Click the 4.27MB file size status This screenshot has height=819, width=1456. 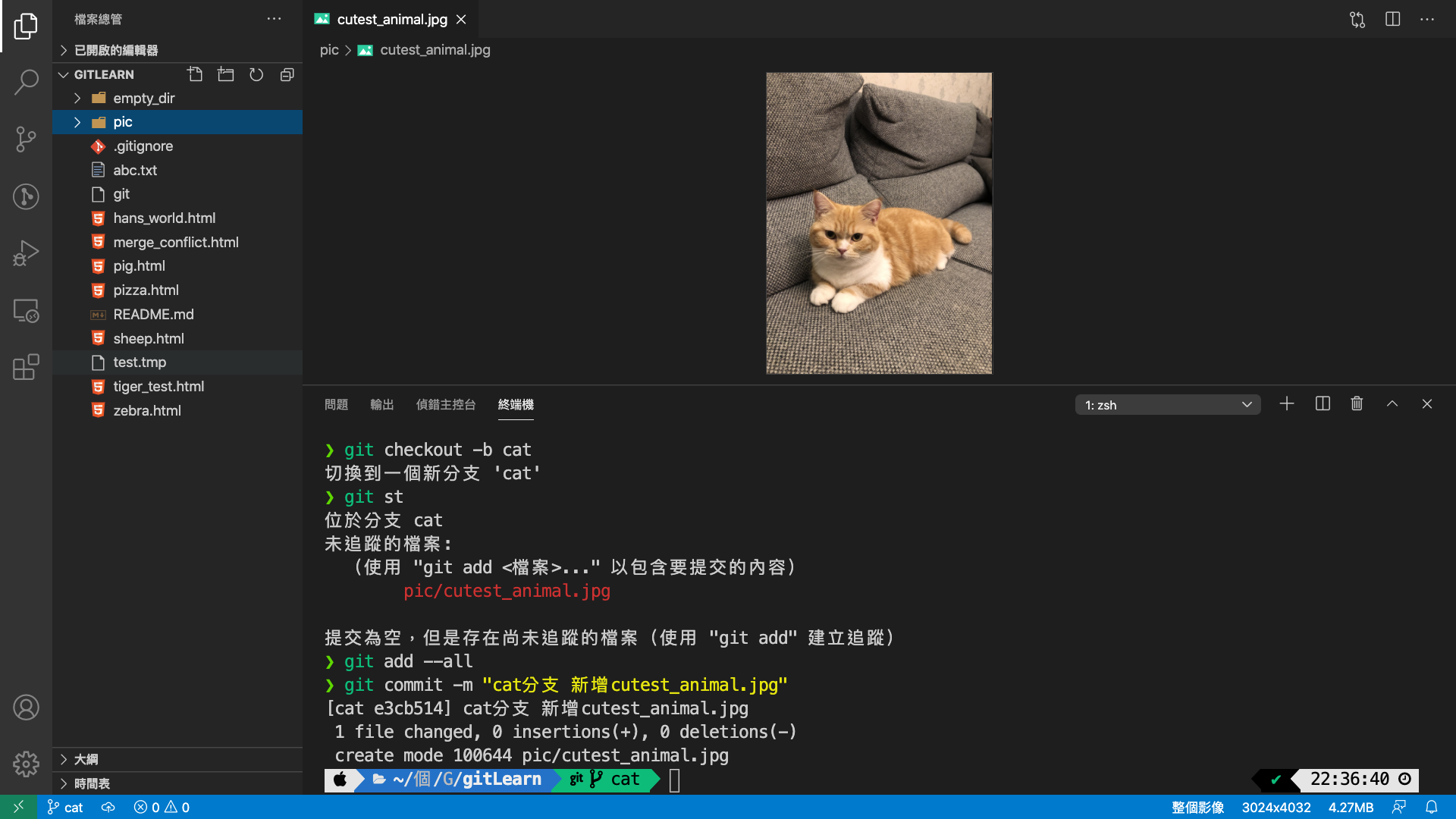(x=1351, y=807)
